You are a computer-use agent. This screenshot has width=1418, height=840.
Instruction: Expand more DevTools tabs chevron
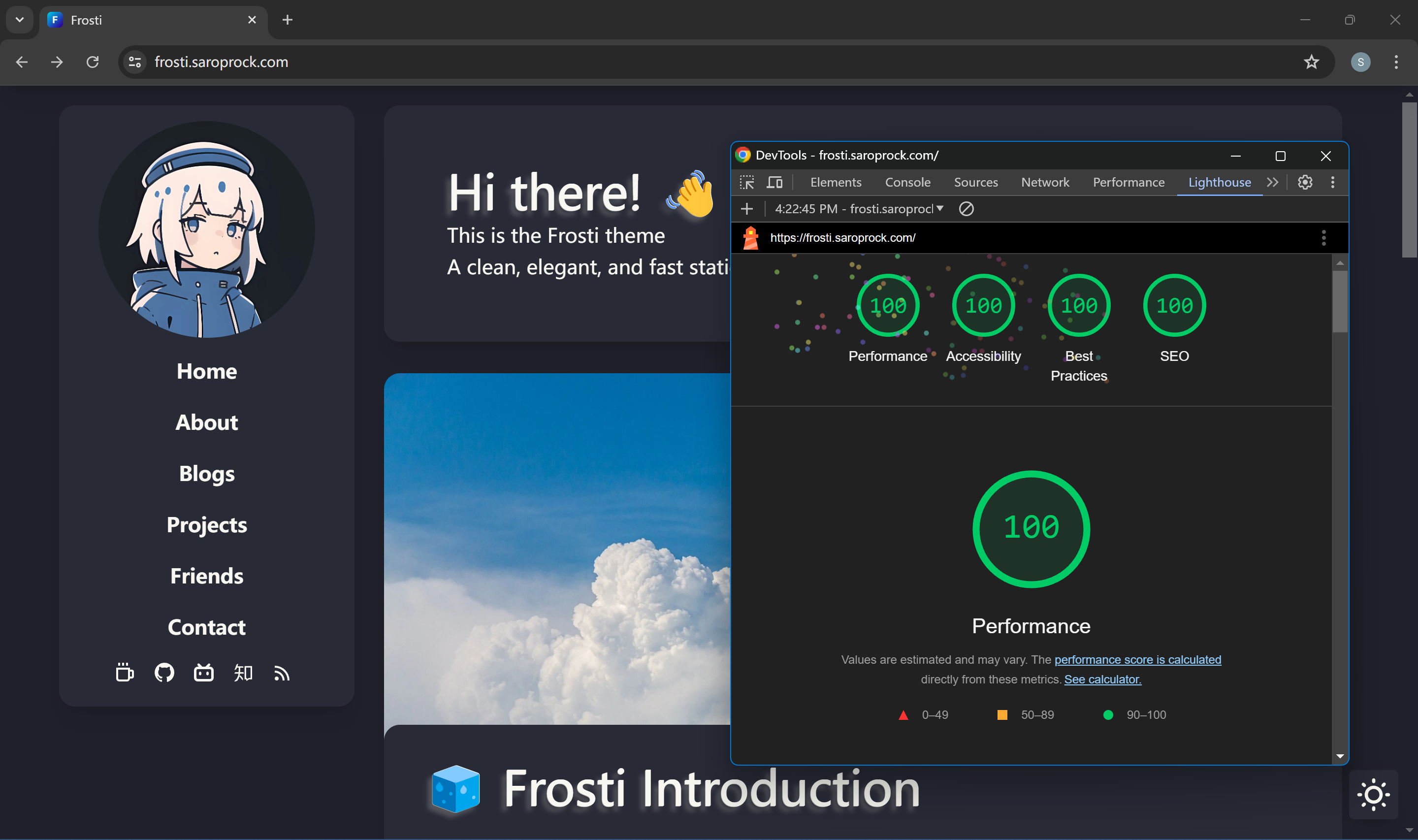pos(1273,182)
